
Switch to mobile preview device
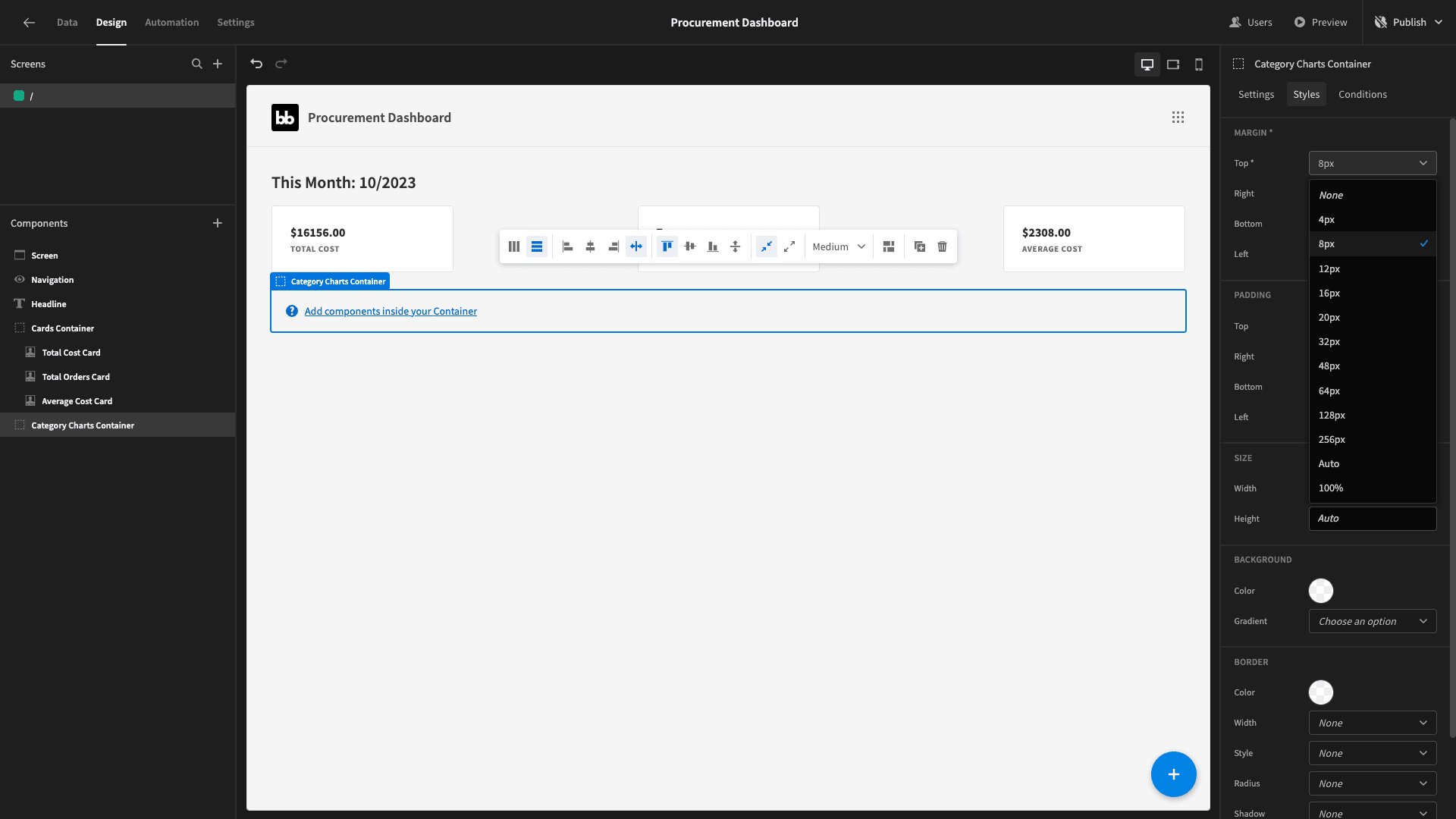click(1199, 64)
